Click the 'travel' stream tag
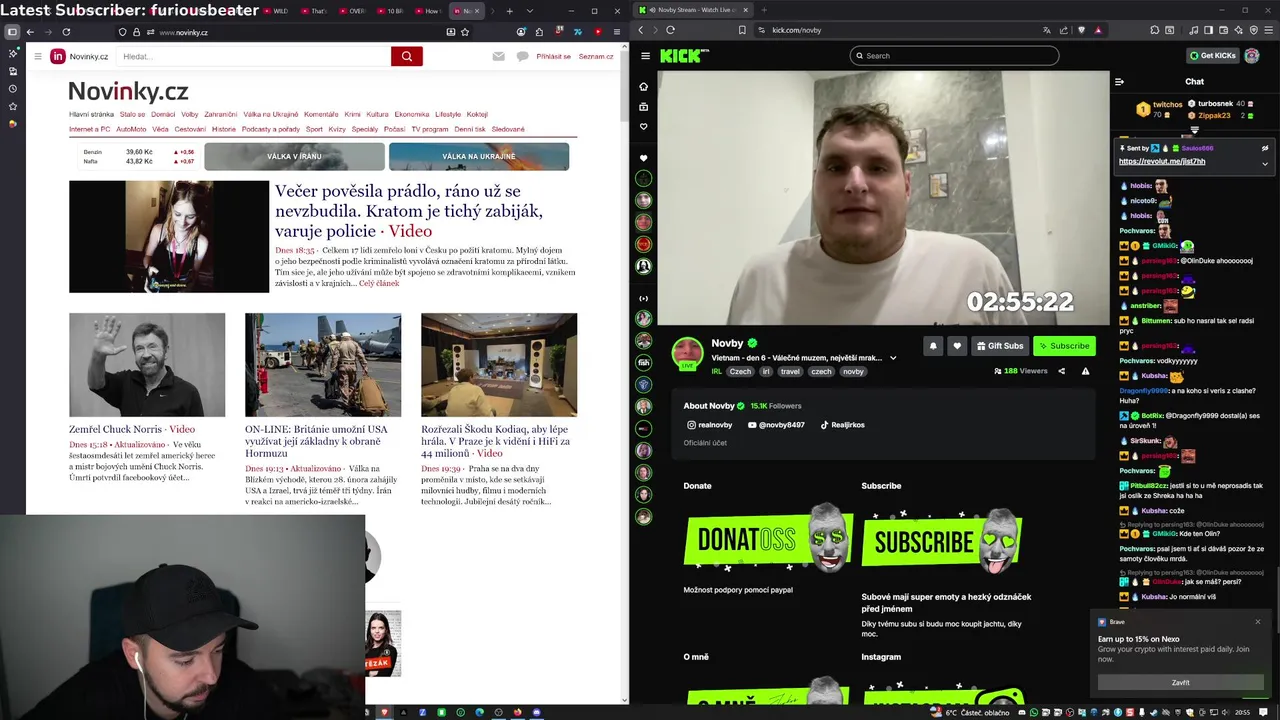The height and width of the screenshot is (720, 1280). click(790, 372)
